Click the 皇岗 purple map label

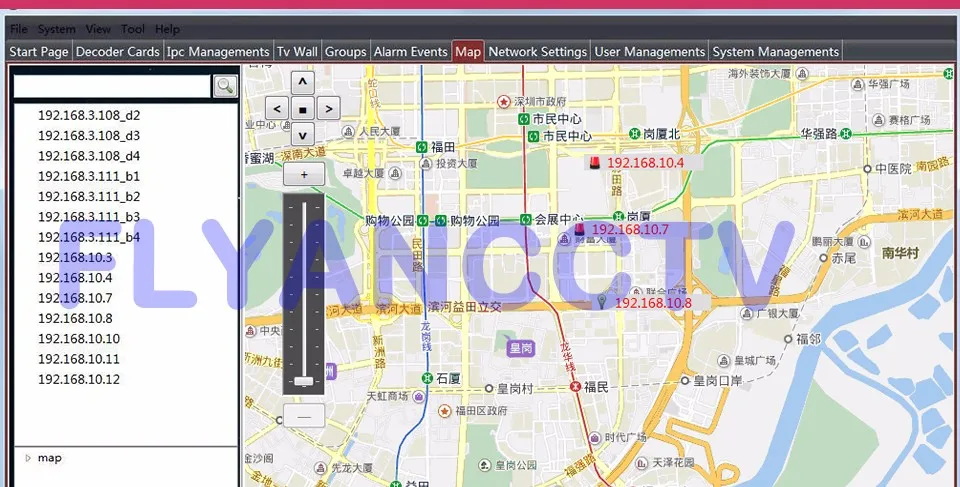(521, 348)
